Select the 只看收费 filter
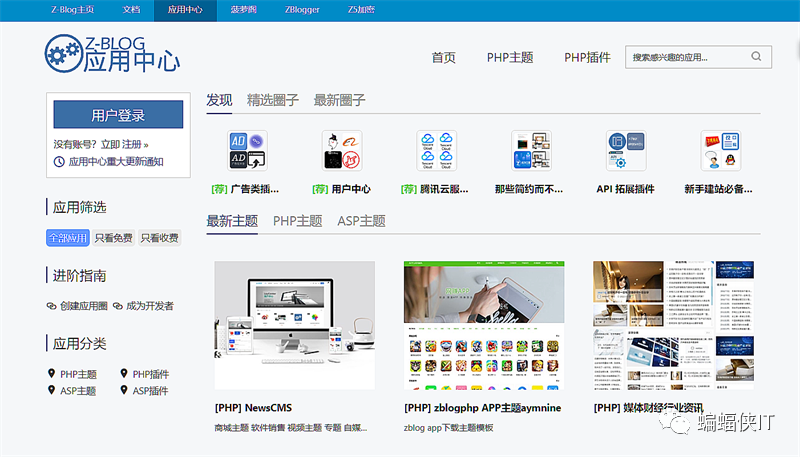The height and width of the screenshot is (457, 800). [160, 238]
